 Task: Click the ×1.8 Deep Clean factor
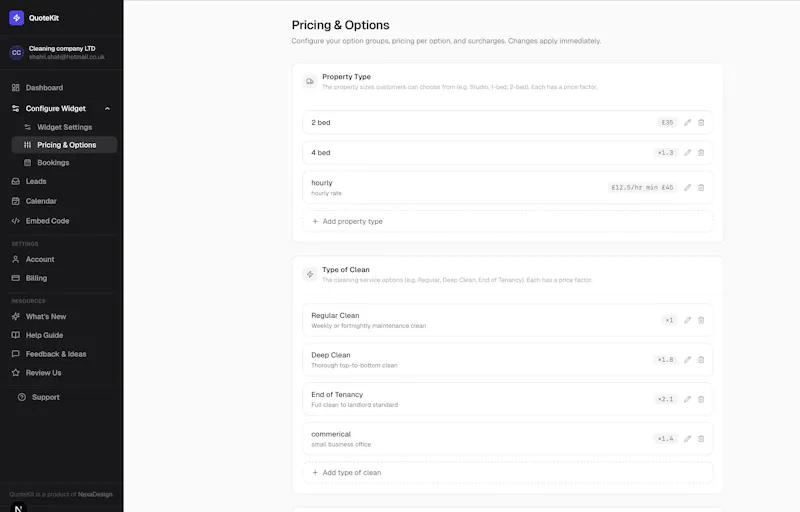(665, 360)
